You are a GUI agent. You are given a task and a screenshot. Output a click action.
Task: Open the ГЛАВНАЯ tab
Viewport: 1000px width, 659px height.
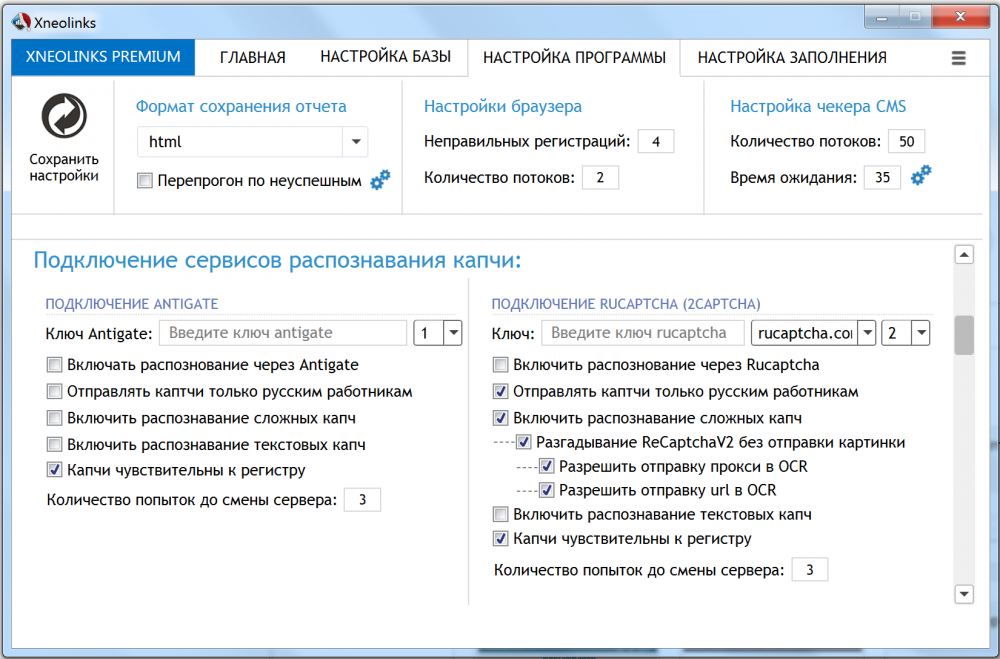pyautogui.click(x=253, y=57)
